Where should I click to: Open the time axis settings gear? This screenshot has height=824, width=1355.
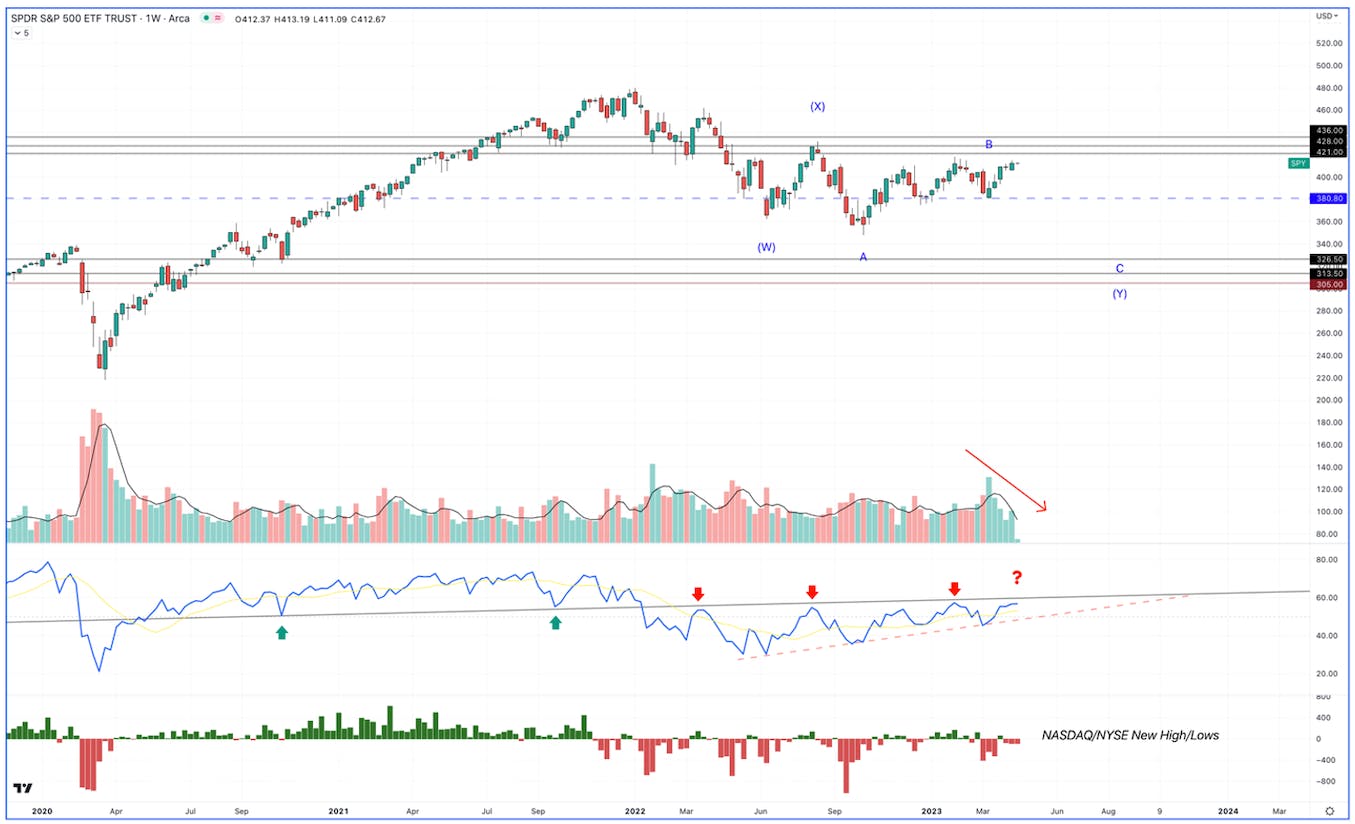pos(1329,811)
